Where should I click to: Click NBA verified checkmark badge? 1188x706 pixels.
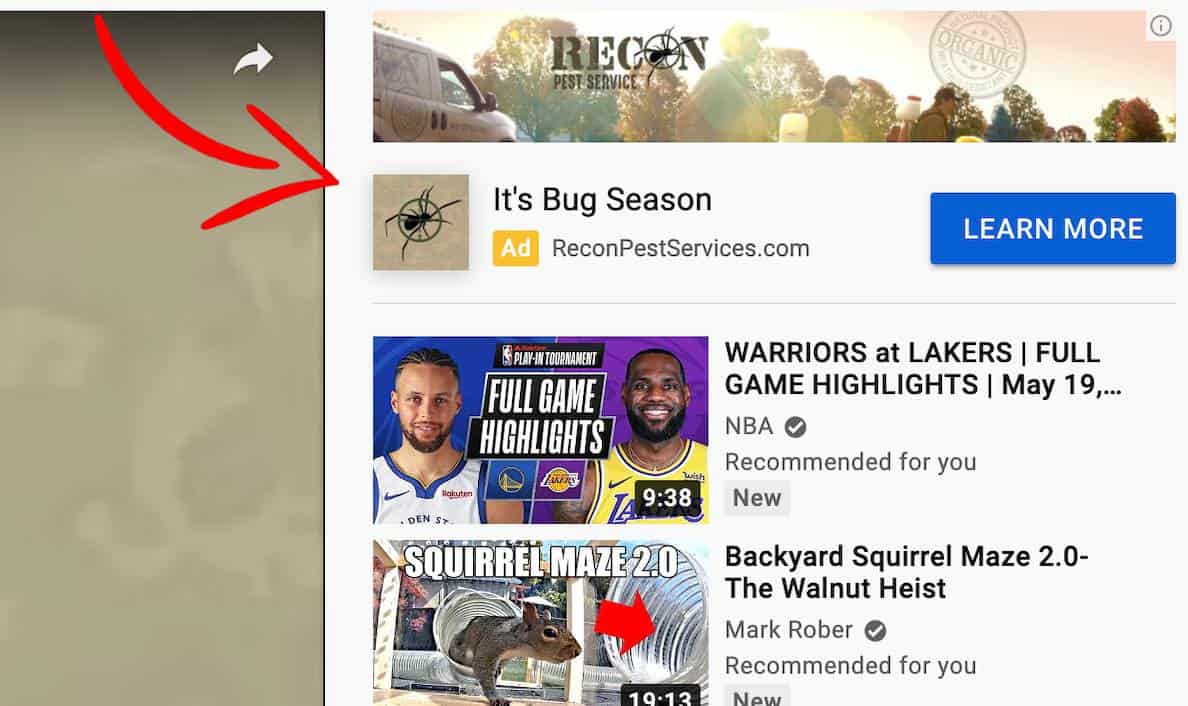[795, 427]
